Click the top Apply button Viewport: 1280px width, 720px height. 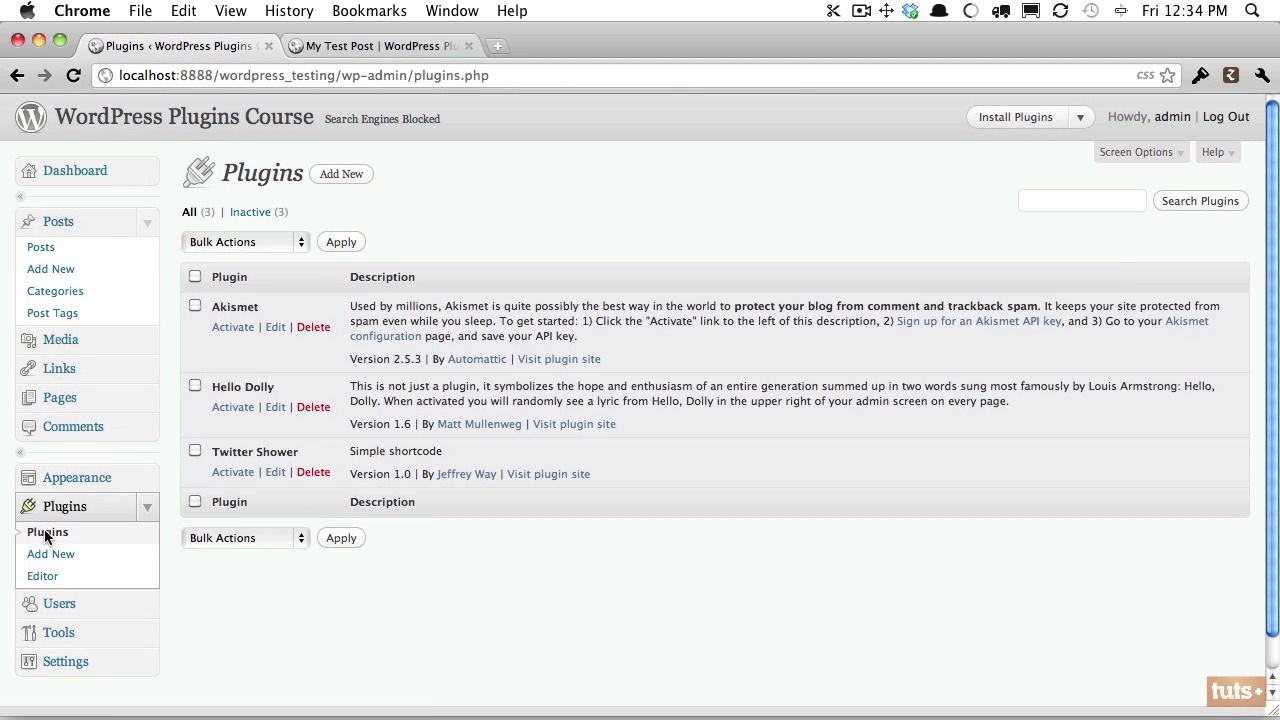(341, 242)
